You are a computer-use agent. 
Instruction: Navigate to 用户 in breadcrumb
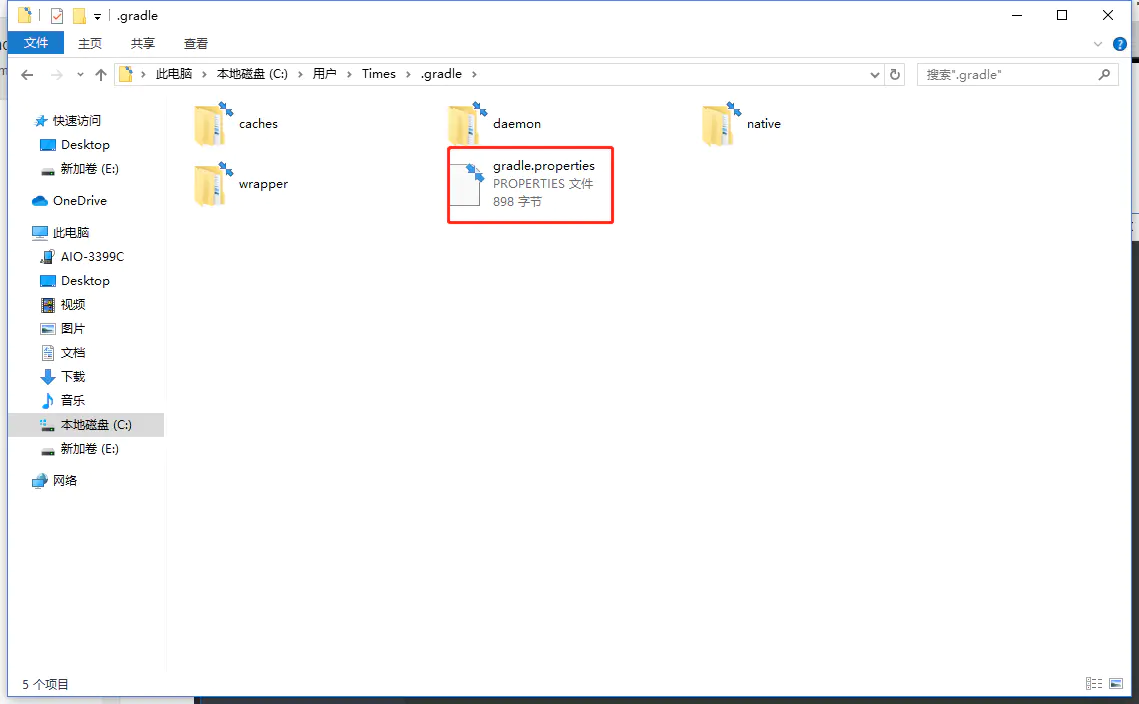tap(325, 74)
